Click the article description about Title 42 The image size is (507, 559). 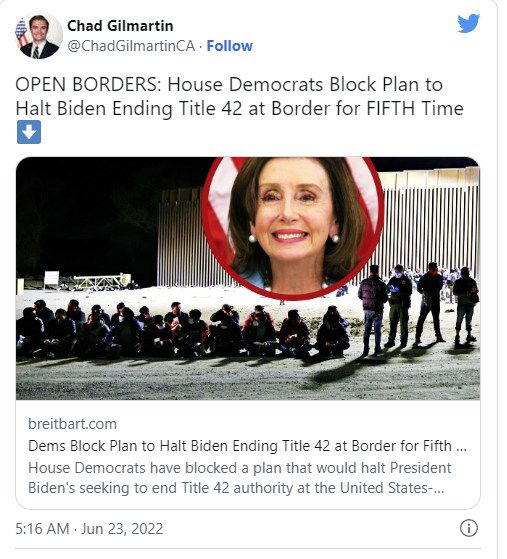point(240,478)
